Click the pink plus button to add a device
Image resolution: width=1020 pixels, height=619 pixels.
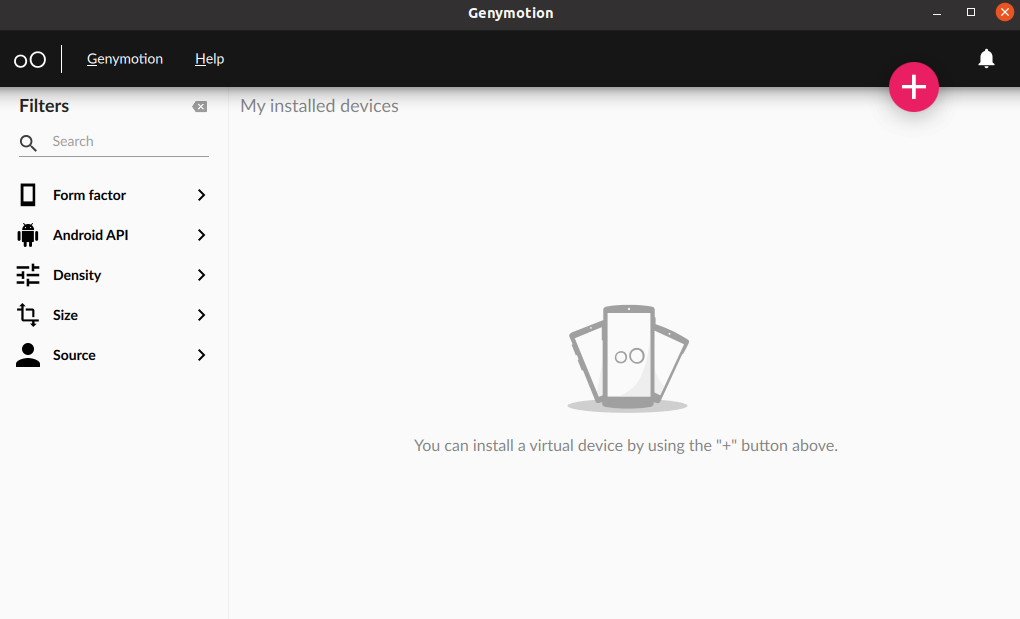point(914,88)
